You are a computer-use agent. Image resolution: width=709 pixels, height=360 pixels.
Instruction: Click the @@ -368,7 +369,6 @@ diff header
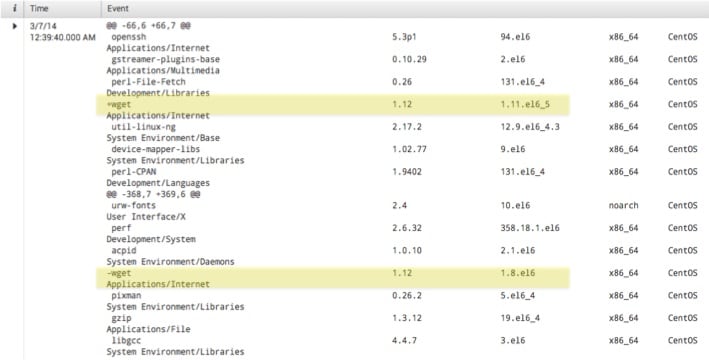[x=153, y=194]
